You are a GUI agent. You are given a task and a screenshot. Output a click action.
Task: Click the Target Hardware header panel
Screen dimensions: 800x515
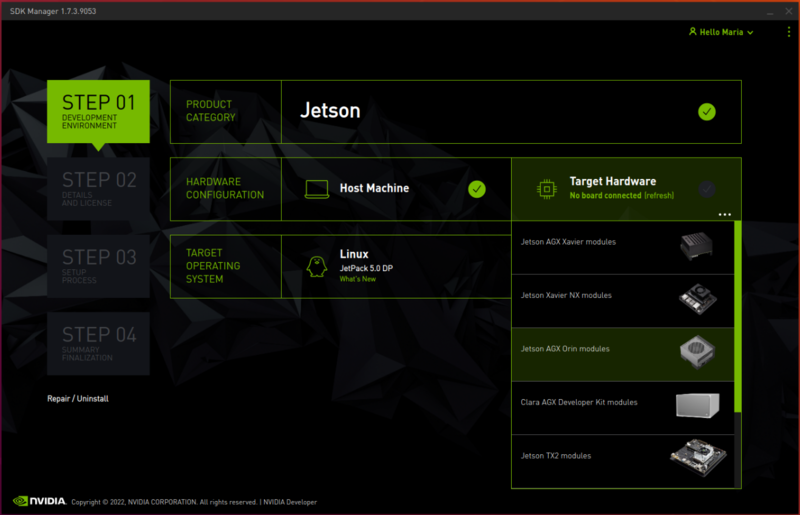click(627, 189)
